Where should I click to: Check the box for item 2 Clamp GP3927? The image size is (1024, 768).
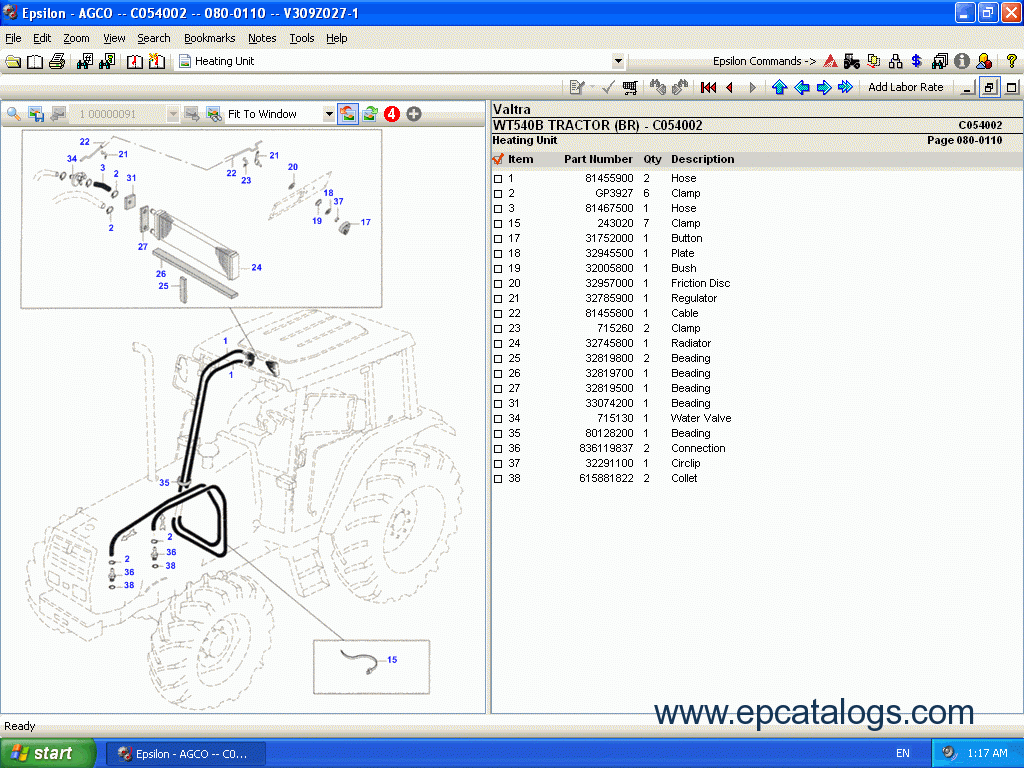[x=498, y=194]
